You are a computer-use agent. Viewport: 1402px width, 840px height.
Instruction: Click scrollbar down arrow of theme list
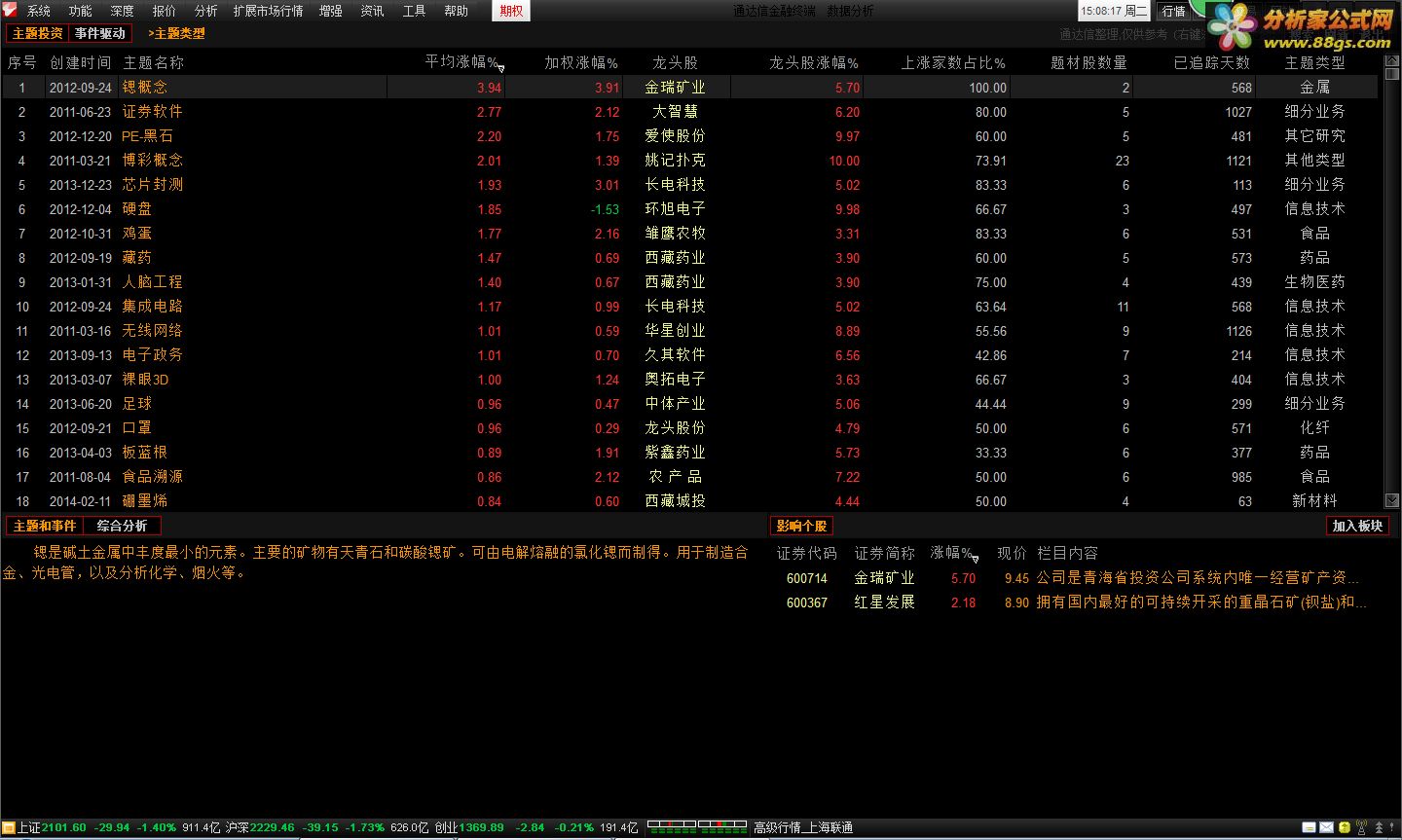[x=1391, y=501]
